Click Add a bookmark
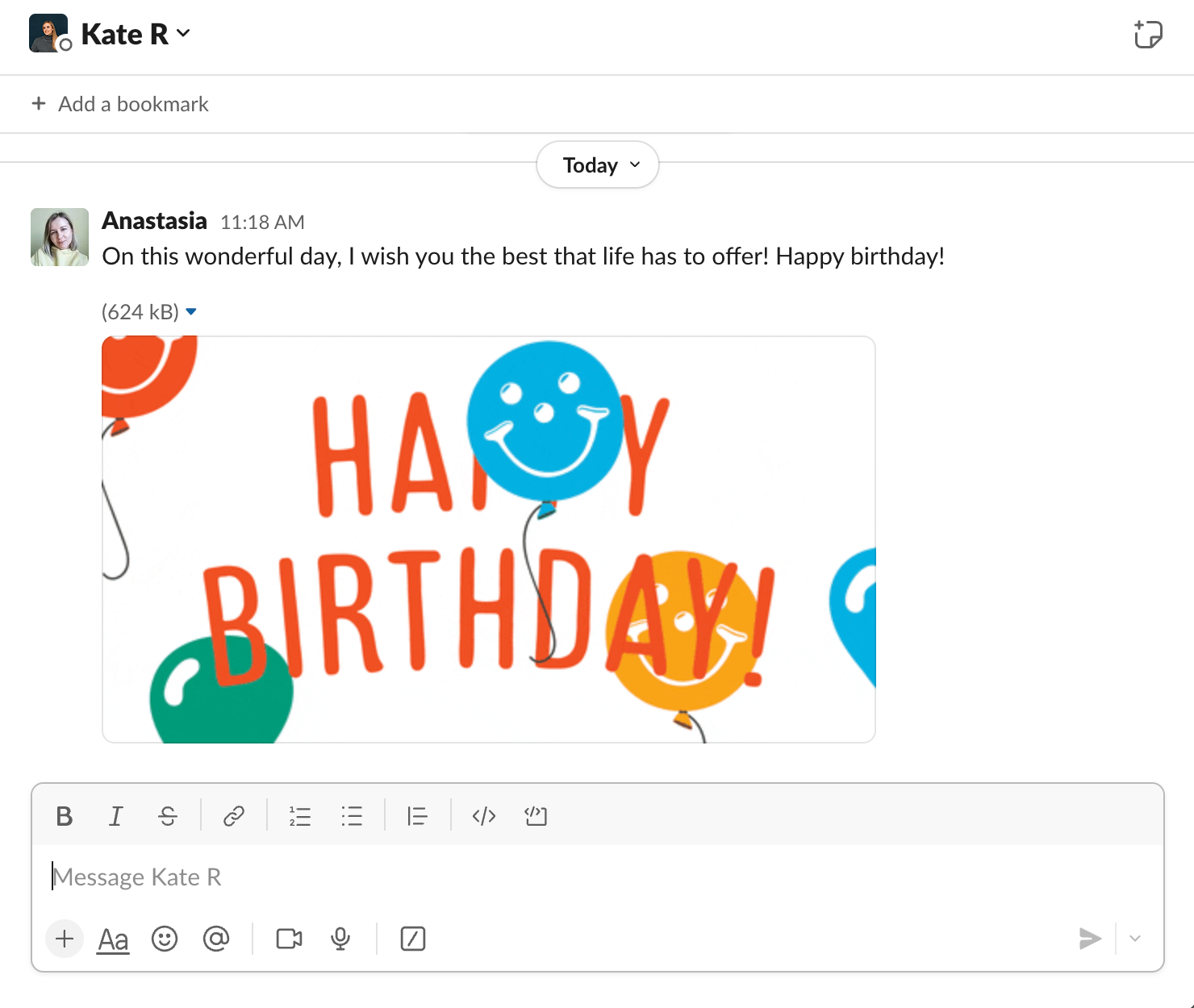1194x1008 pixels. pyautogui.click(x=120, y=104)
